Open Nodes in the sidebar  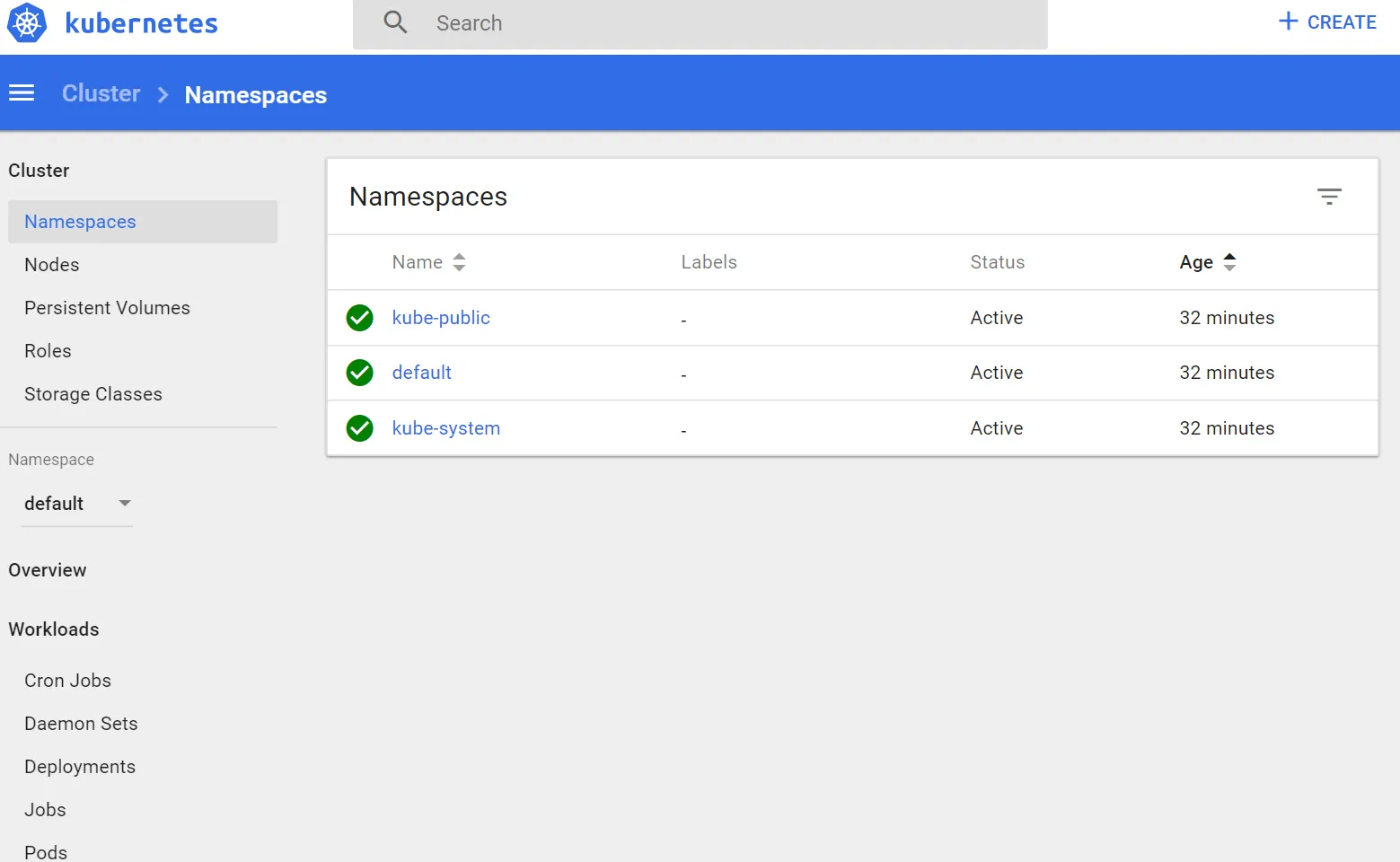[x=52, y=265]
